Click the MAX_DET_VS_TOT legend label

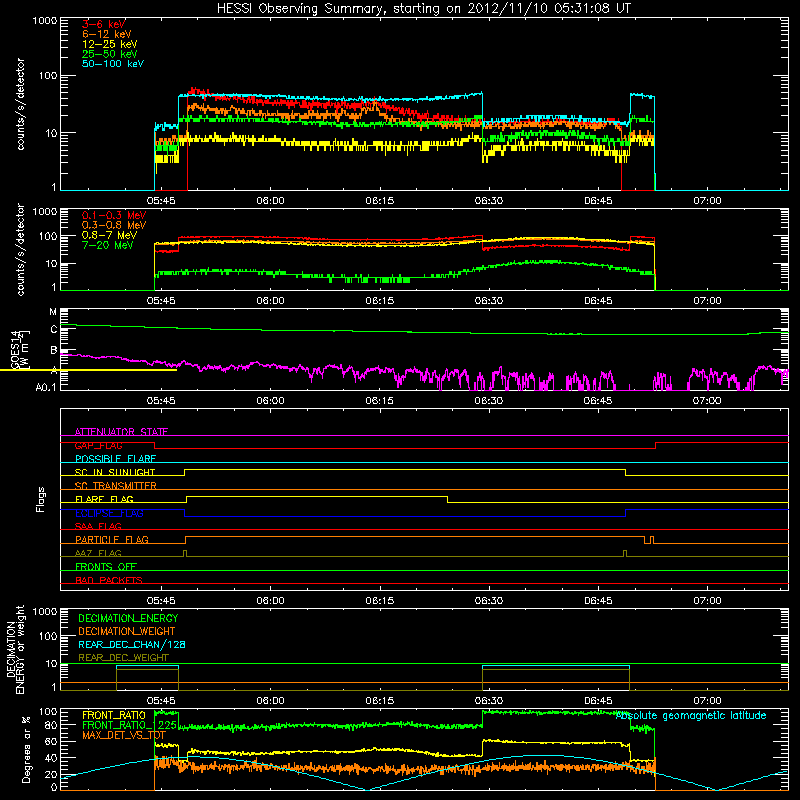click(123, 735)
